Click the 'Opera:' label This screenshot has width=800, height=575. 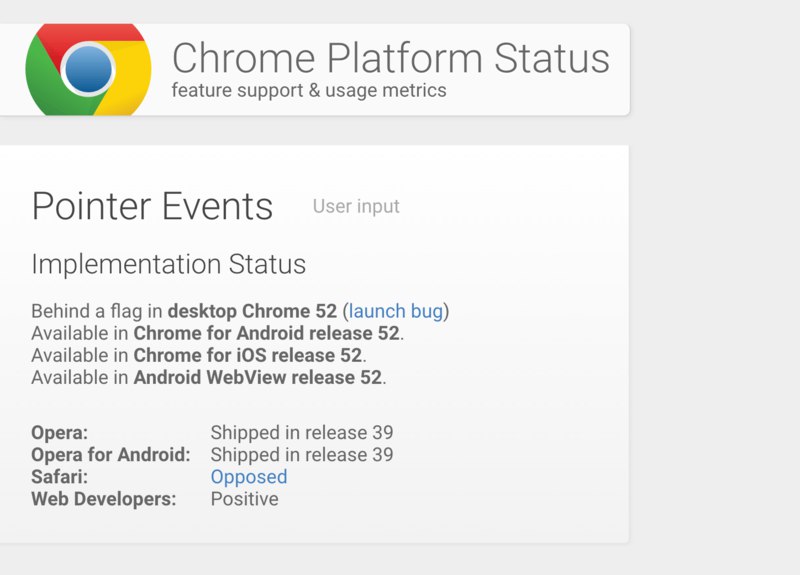click(60, 433)
